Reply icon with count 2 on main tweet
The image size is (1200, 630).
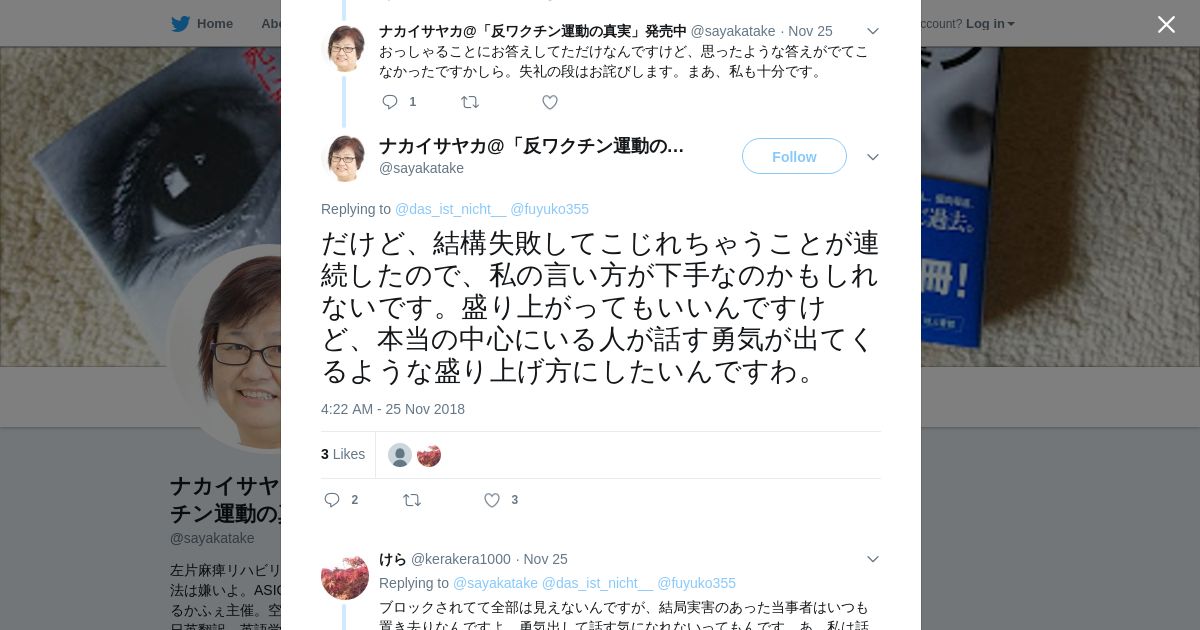pos(332,500)
